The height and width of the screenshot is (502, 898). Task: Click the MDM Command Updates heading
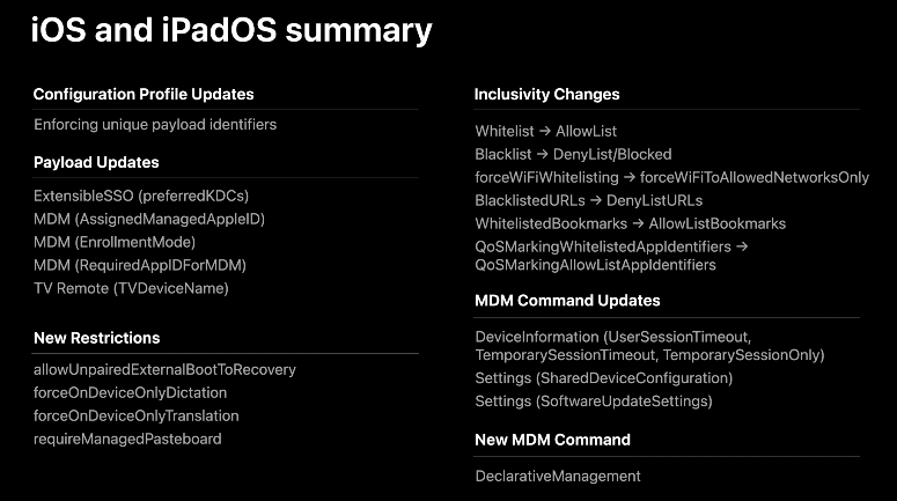(567, 300)
